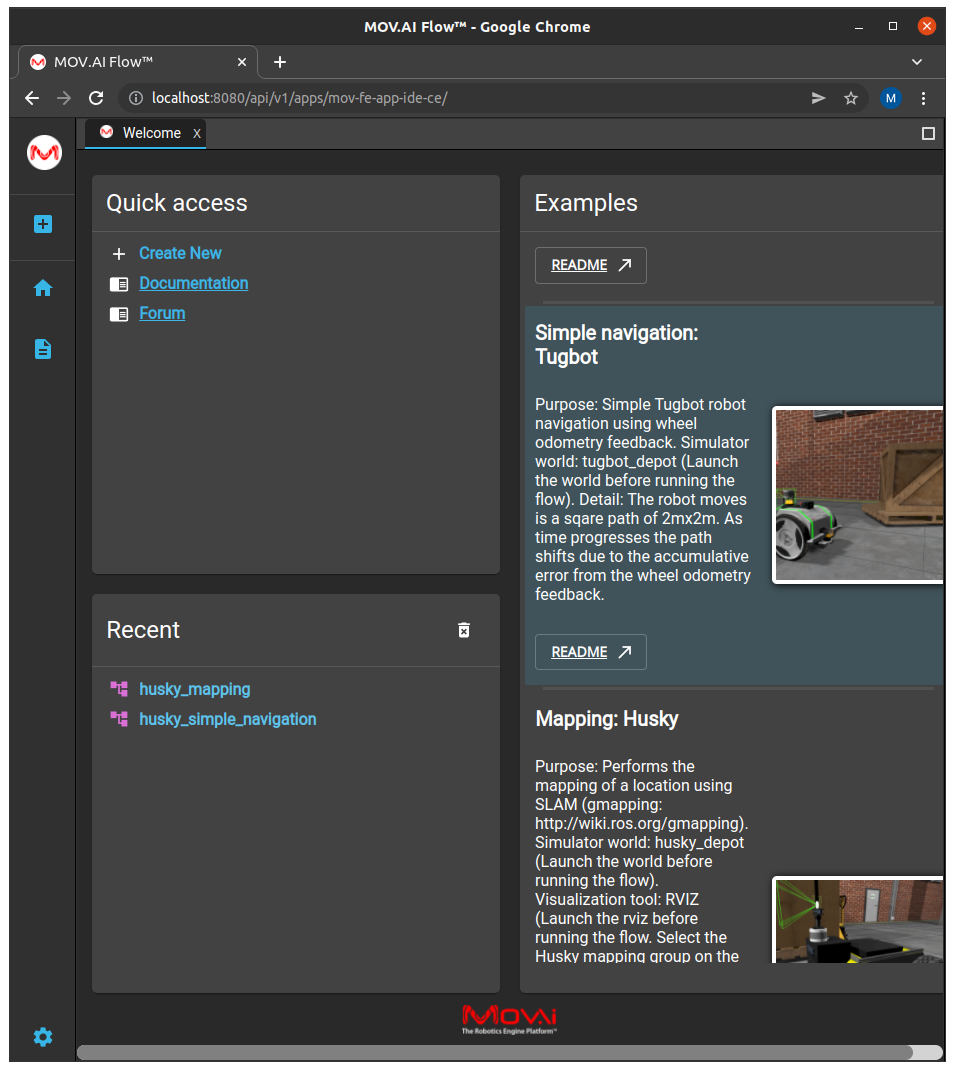Click the plus icon beside Create New
Image resolution: width=955 pixels, height=1071 pixels.
tap(119, 254)
